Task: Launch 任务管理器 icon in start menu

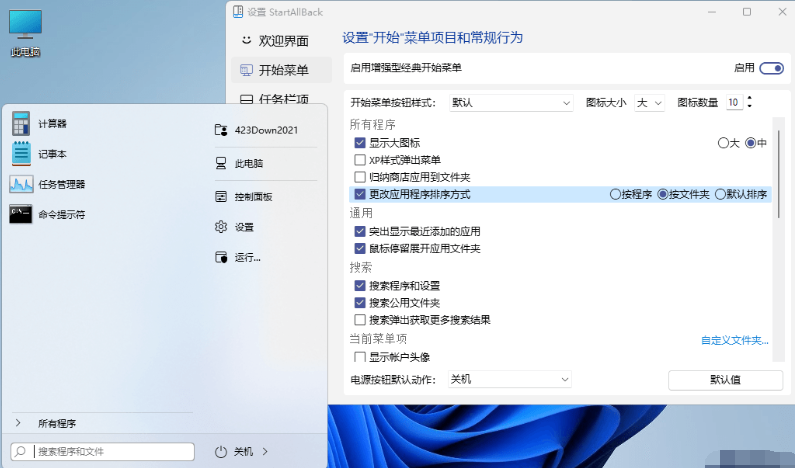Action: [21, 184]
